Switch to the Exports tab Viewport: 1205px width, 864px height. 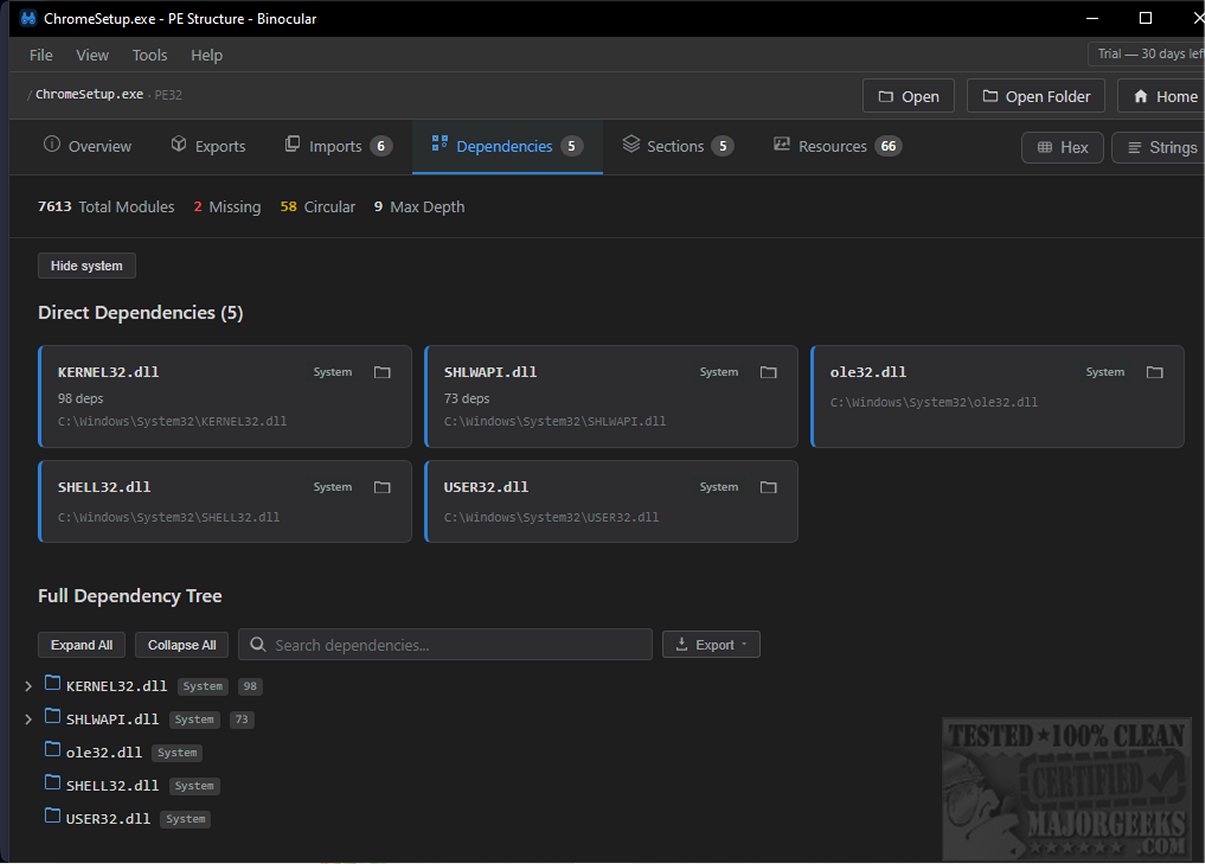click(208, 146)
